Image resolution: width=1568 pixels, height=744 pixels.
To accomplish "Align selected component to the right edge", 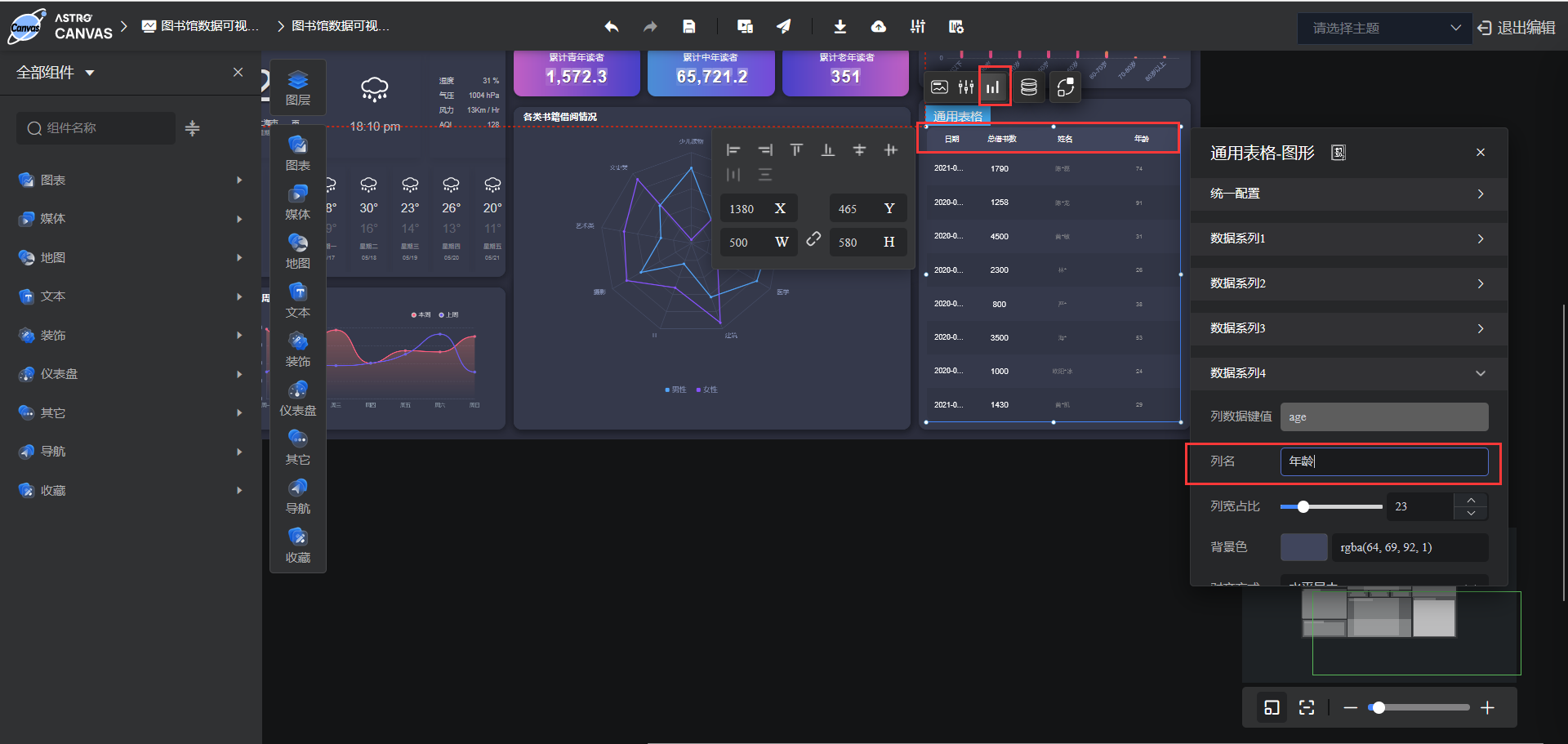I will (765, 150).
